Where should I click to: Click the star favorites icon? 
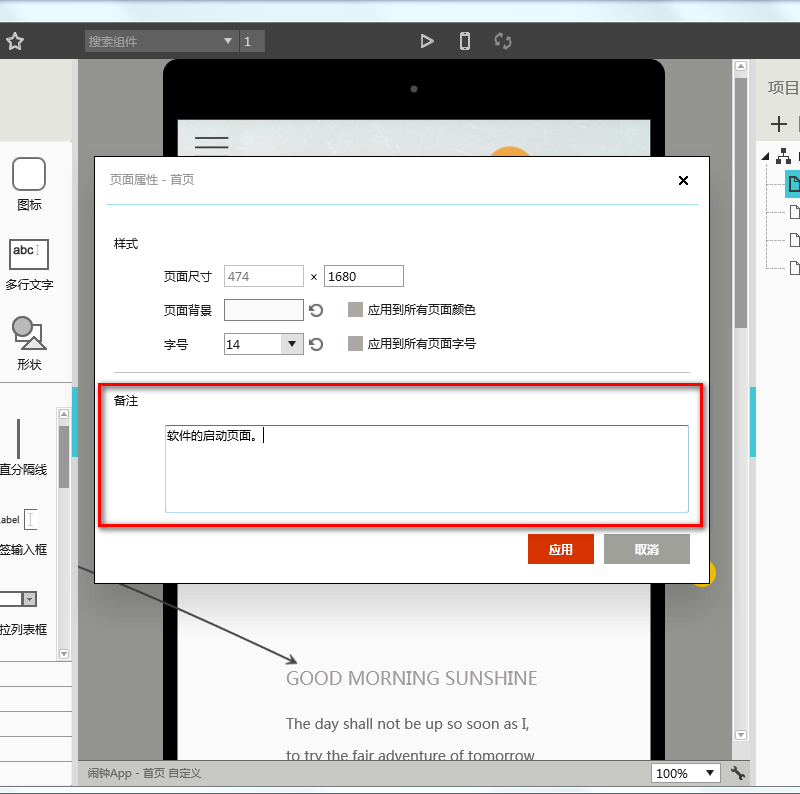15,42
